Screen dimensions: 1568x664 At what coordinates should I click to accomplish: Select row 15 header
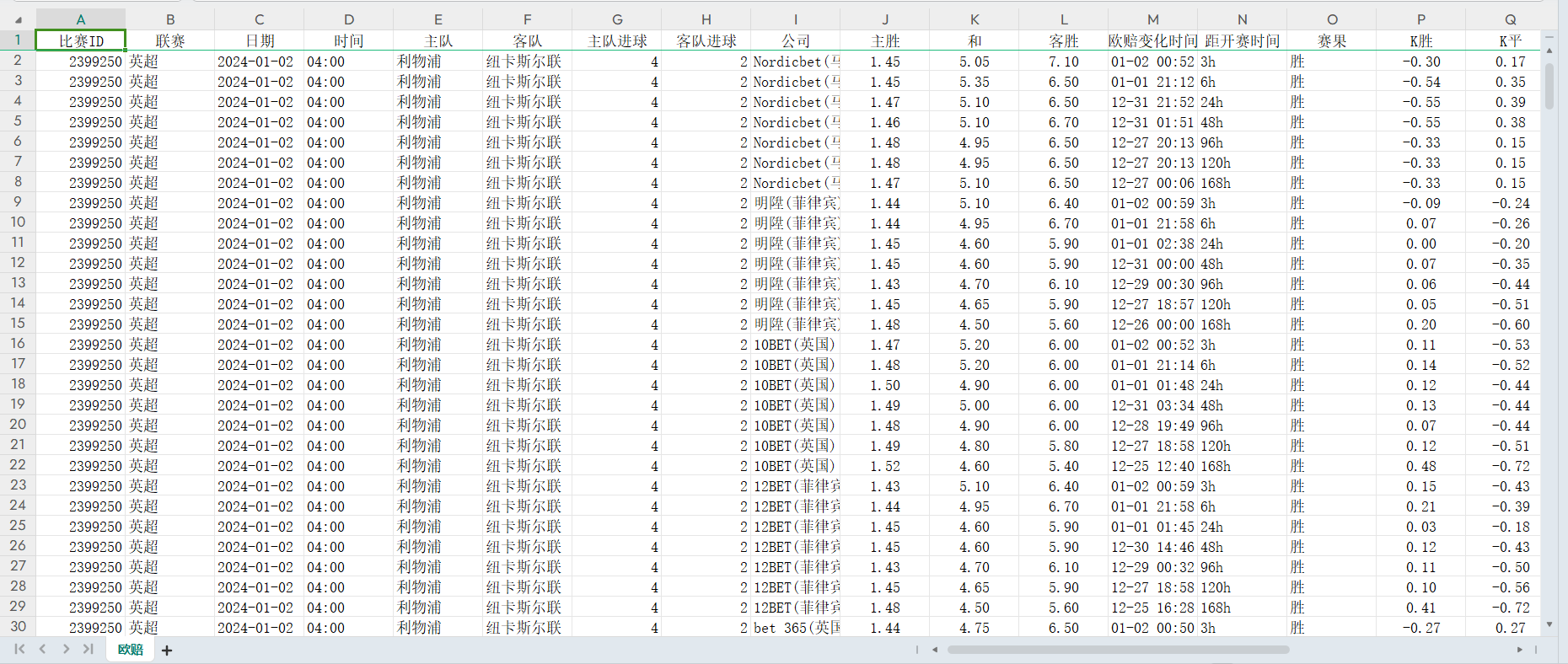click(x=18, y=324)
